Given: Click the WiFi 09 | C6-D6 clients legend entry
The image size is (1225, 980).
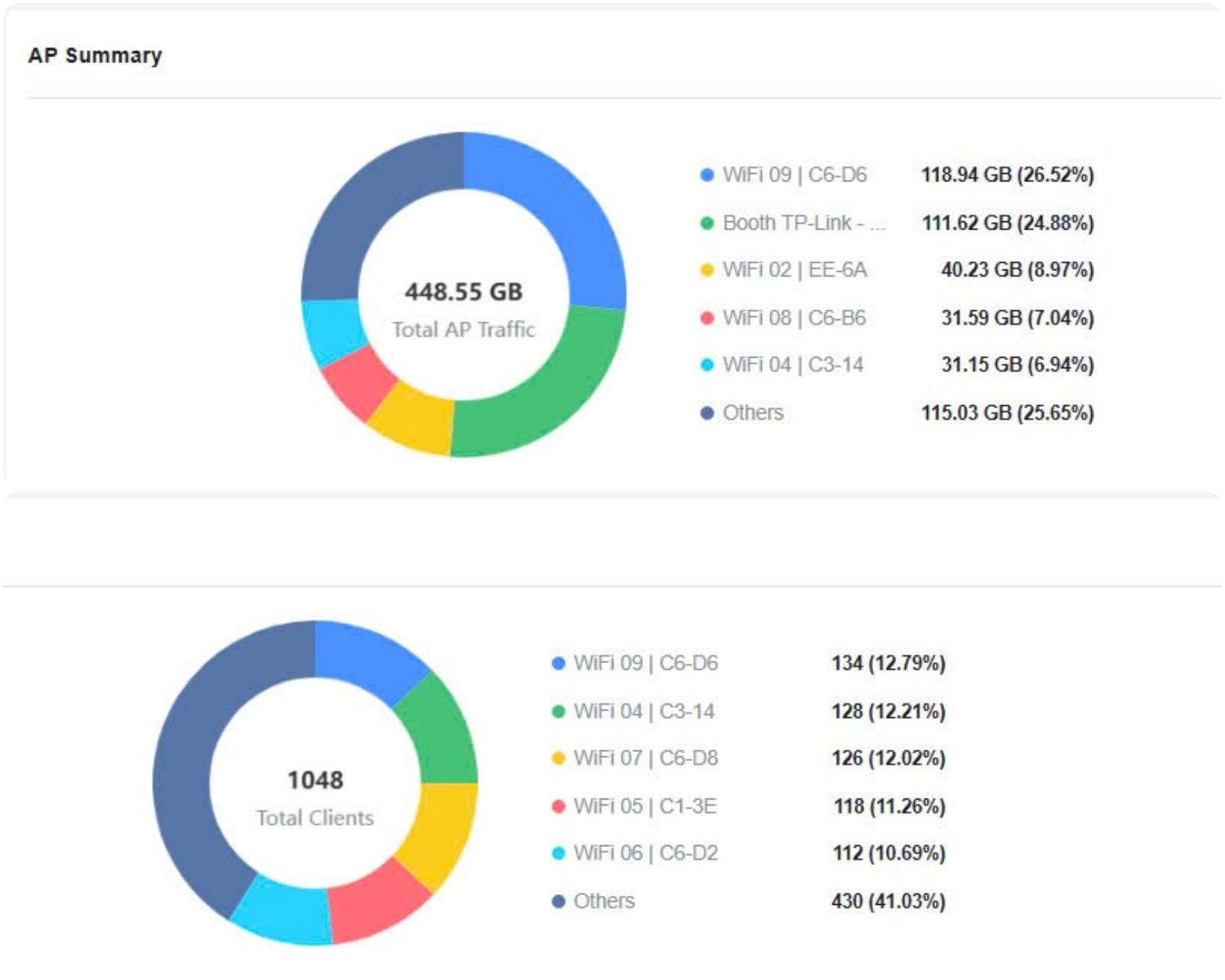Looking at the screenshot, I should [x=646, y=663].
